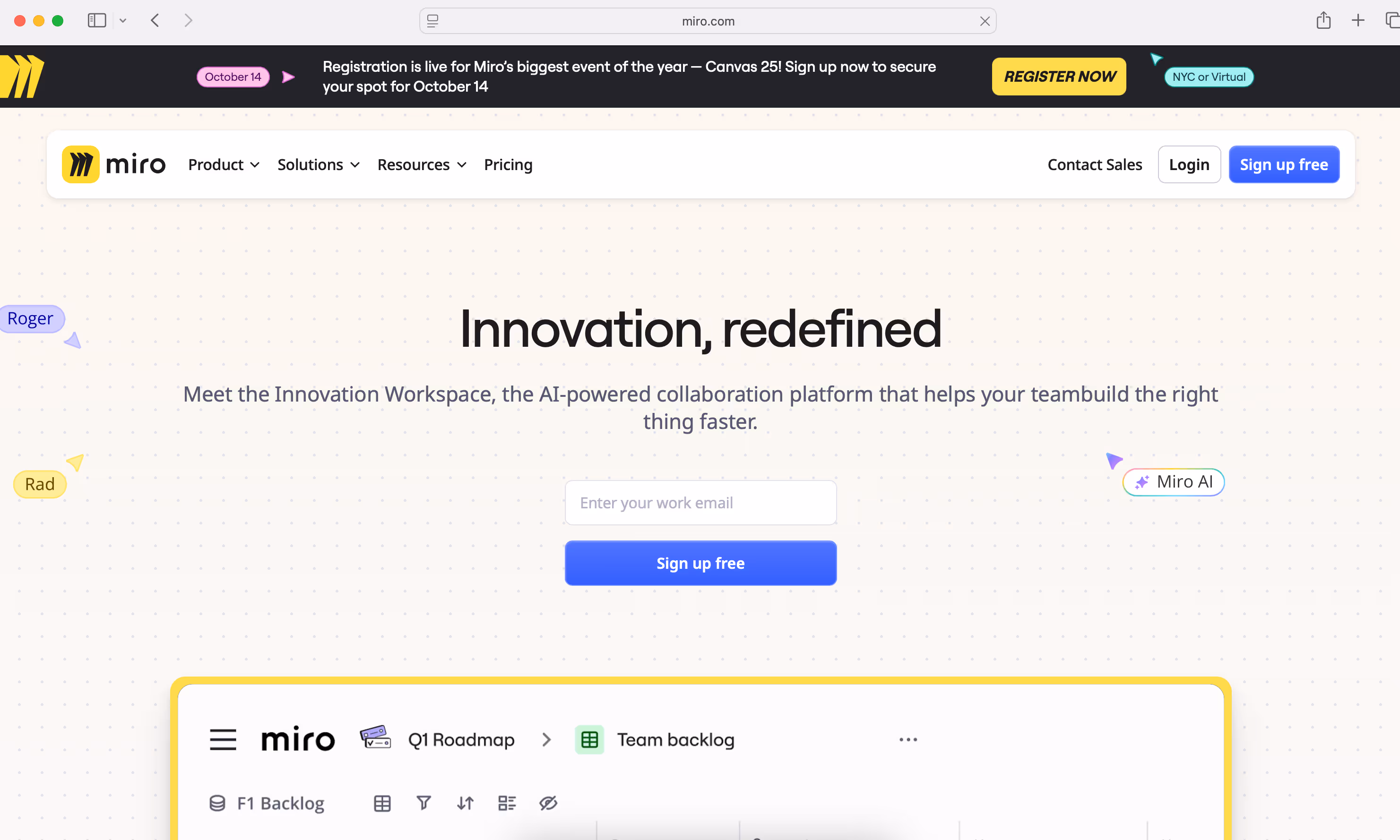This screenshot has width=1400, height=840.
Task: Expand the Product dropdown menu
Action: pos(224,165)
